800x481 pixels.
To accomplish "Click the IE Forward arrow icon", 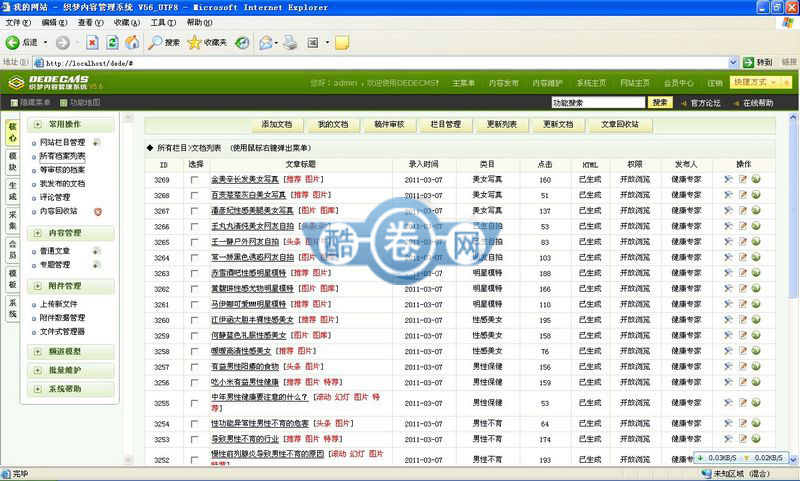I will pyautogui.click(x=63, y=43).
